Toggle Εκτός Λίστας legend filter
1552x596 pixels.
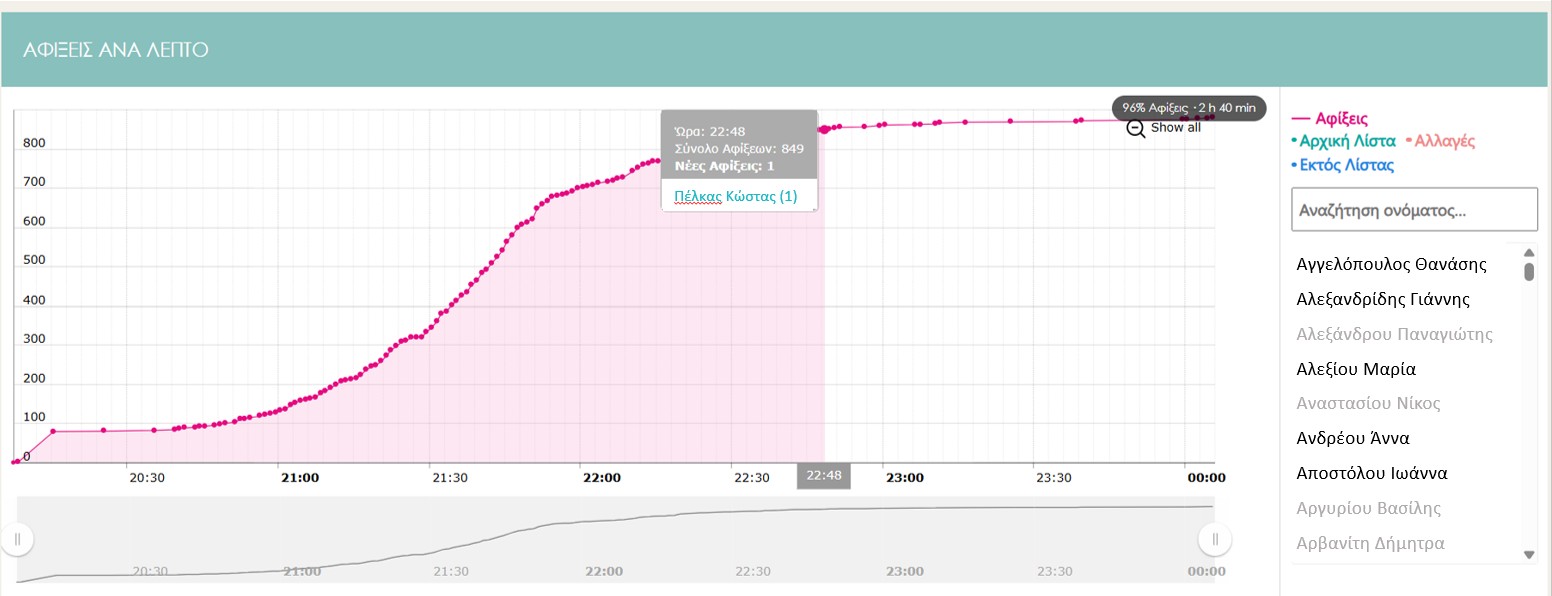1345,165
